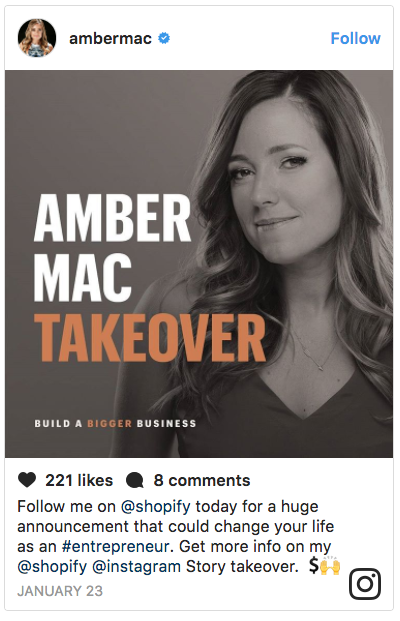This screenshot has width=400, height=621.
Task: Click the blue verified badge
Action: pos(164,38)
